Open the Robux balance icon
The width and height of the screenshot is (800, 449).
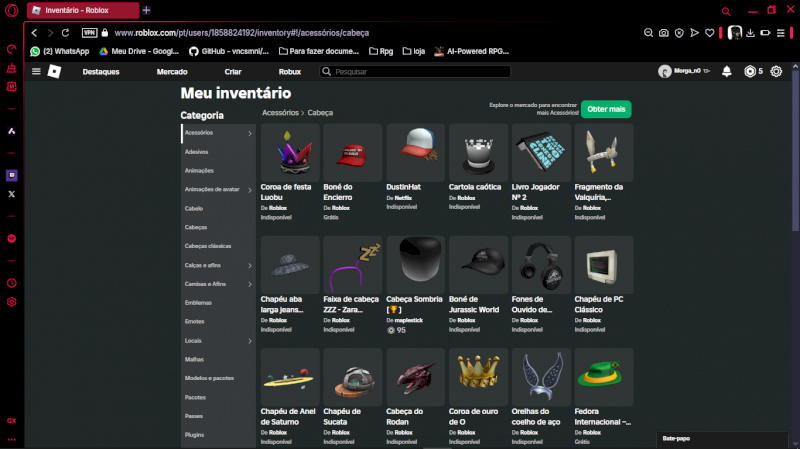[x=749, y=71]
